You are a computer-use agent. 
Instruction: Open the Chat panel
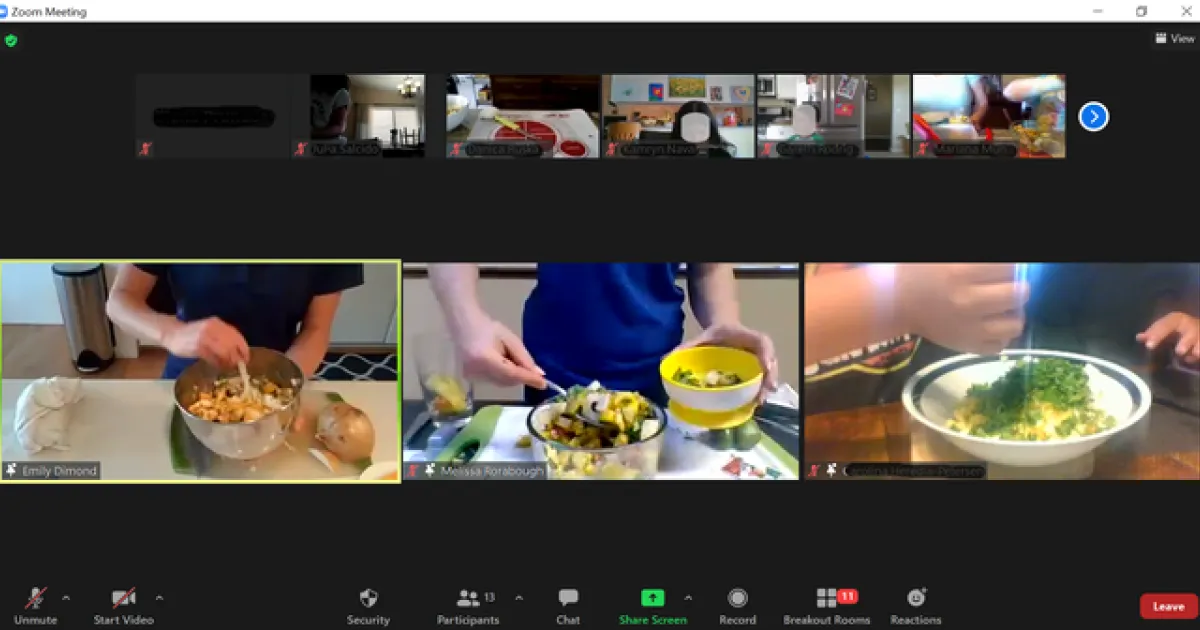click(568, 605)
